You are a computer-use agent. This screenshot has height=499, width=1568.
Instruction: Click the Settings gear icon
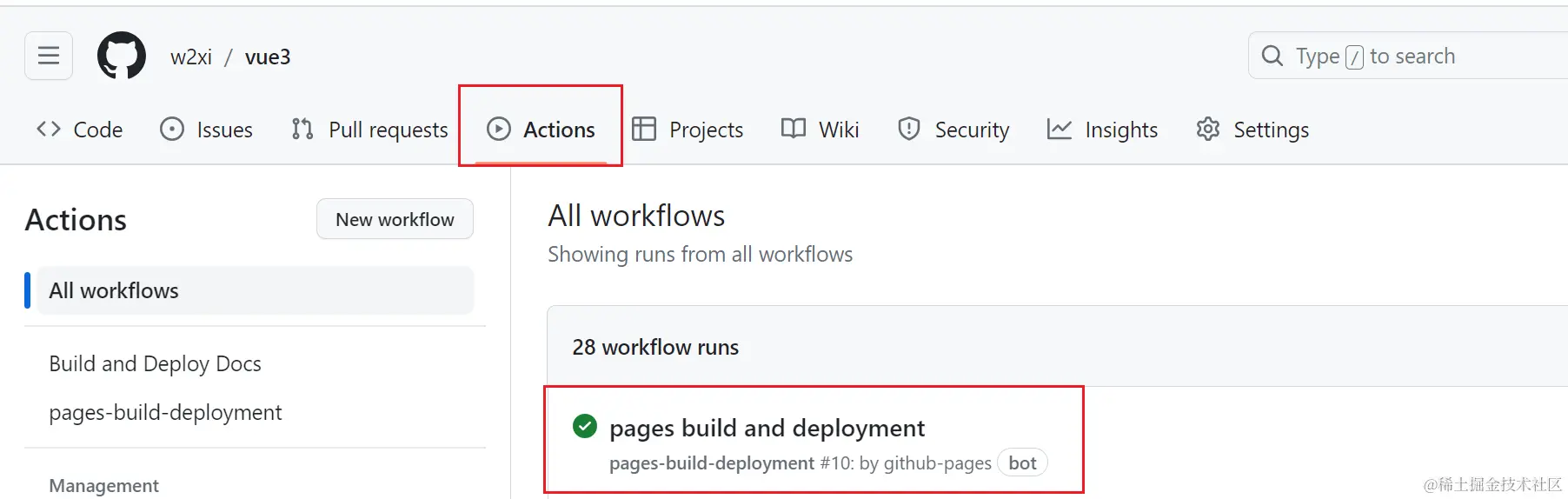(1208, 130)
